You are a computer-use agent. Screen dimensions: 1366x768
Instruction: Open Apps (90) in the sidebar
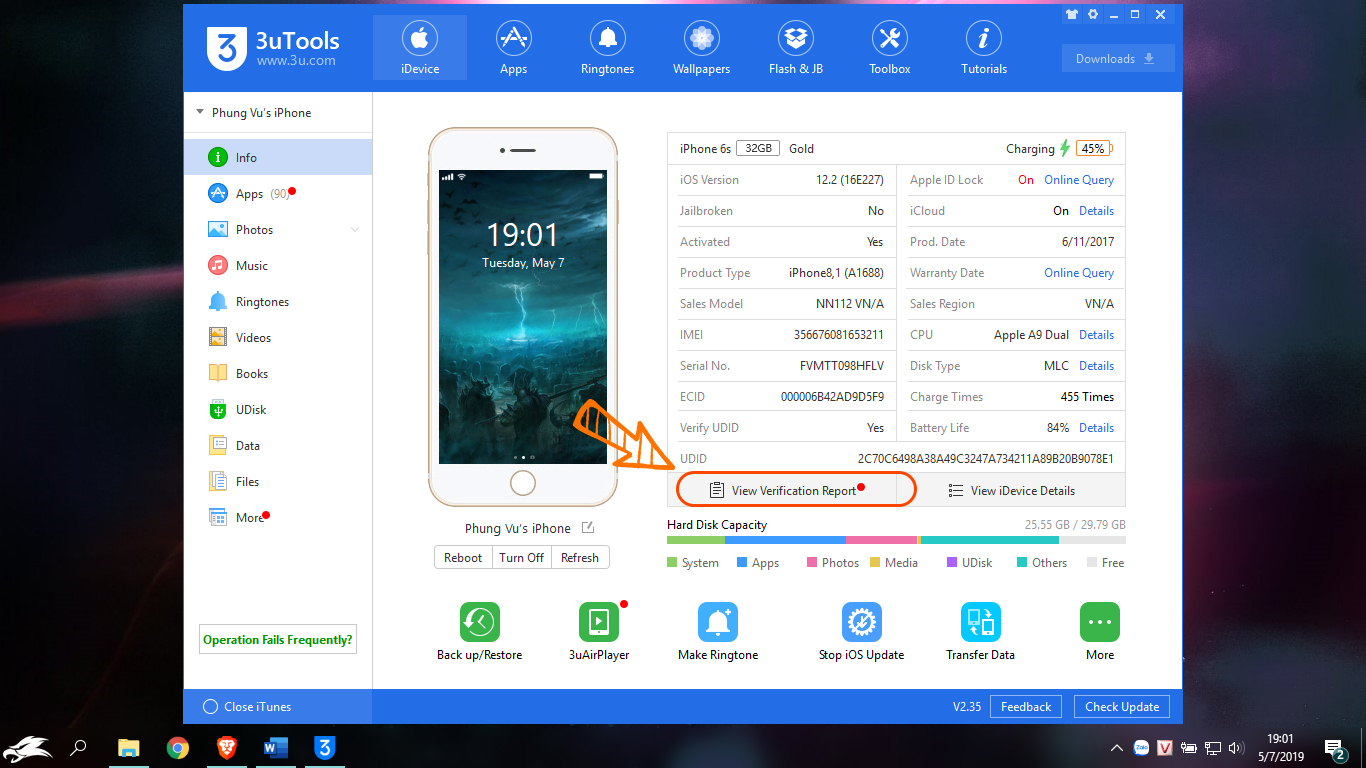pos(278,193)
